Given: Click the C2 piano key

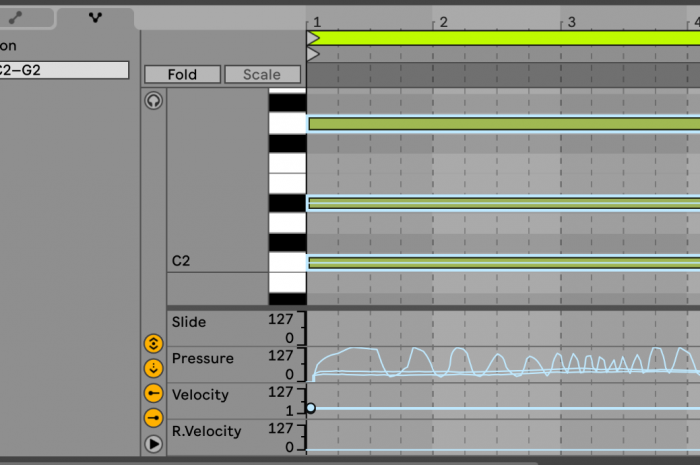Looking at the screenshot, I should tap(288, 262).
